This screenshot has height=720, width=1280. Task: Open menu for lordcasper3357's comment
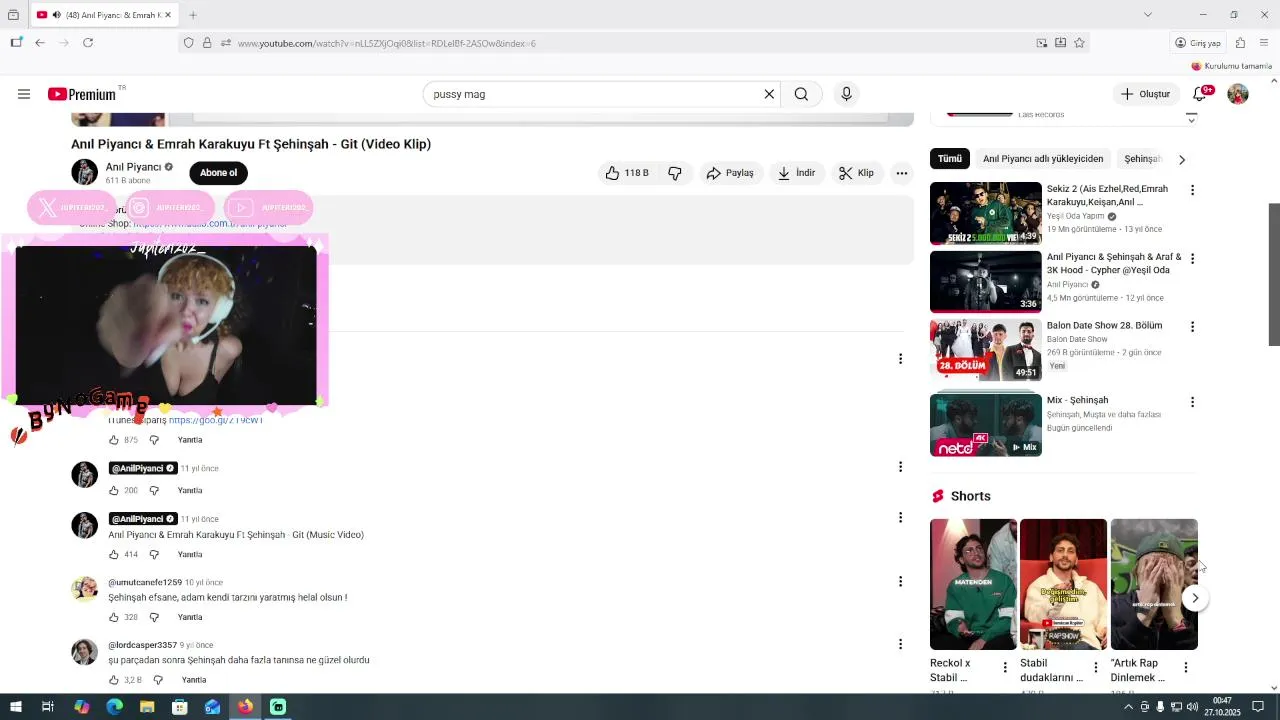pyautogui.click(x=900, y=644)
